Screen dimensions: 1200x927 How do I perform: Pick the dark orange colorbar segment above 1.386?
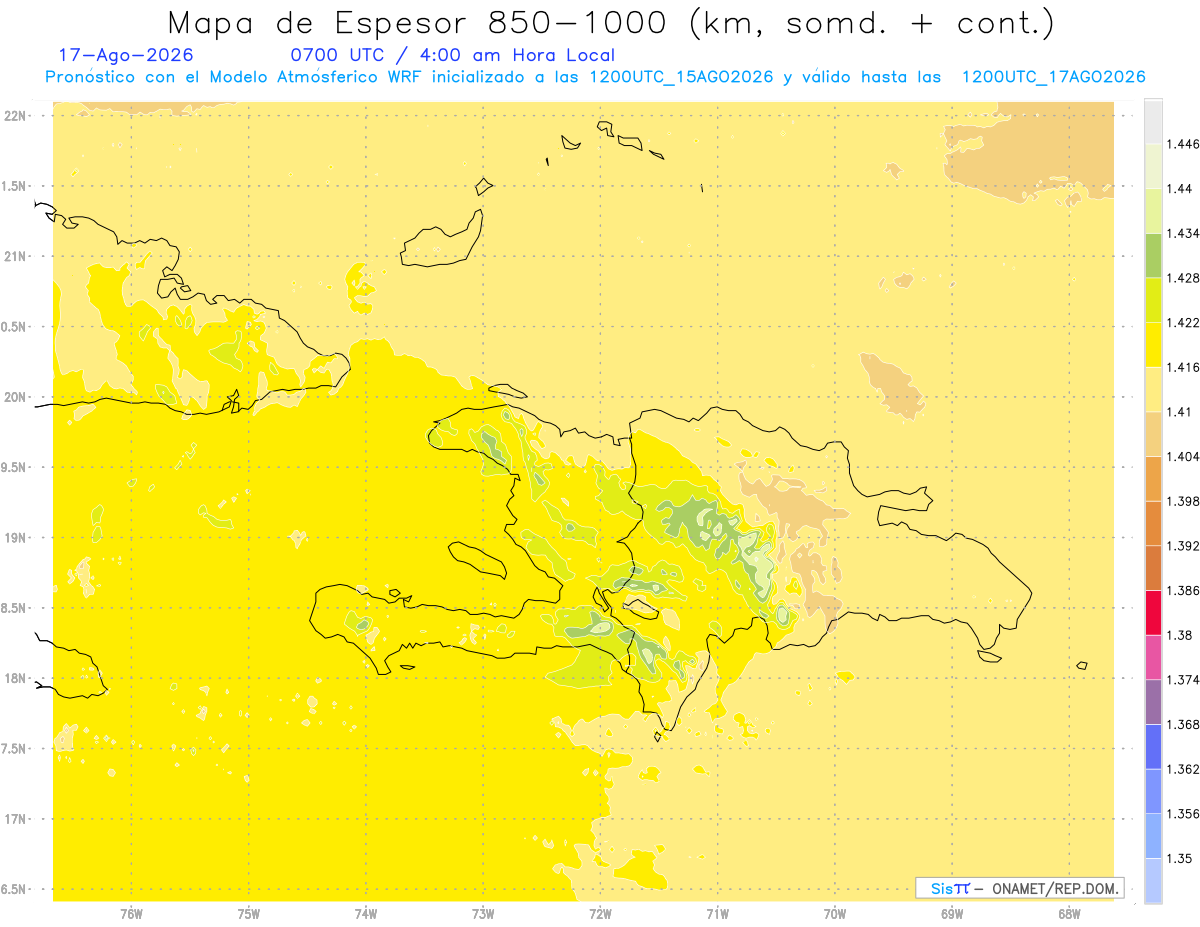coord(1153,568)
